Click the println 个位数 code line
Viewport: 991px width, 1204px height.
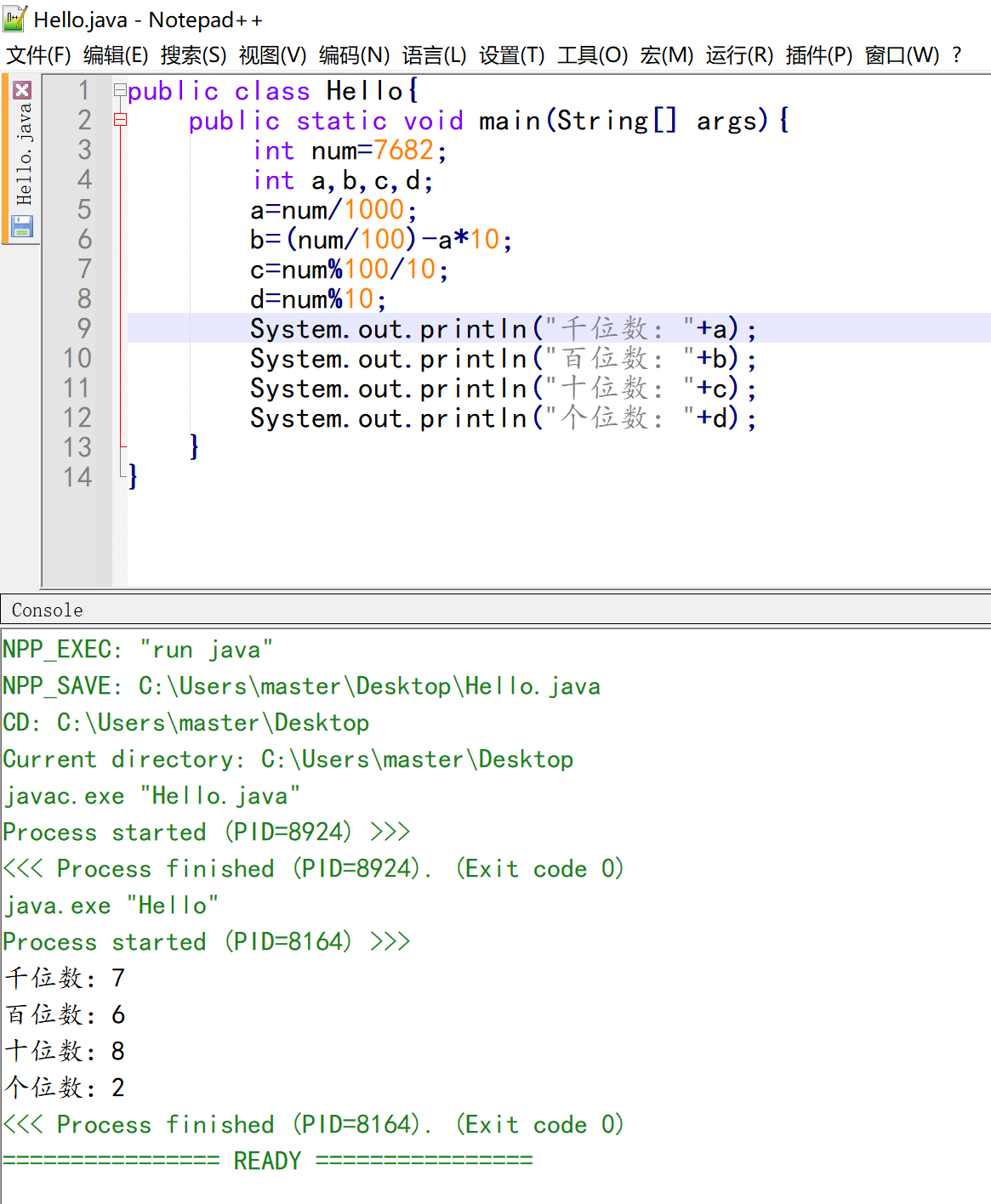pyautogui.click(x=503, y=418)
